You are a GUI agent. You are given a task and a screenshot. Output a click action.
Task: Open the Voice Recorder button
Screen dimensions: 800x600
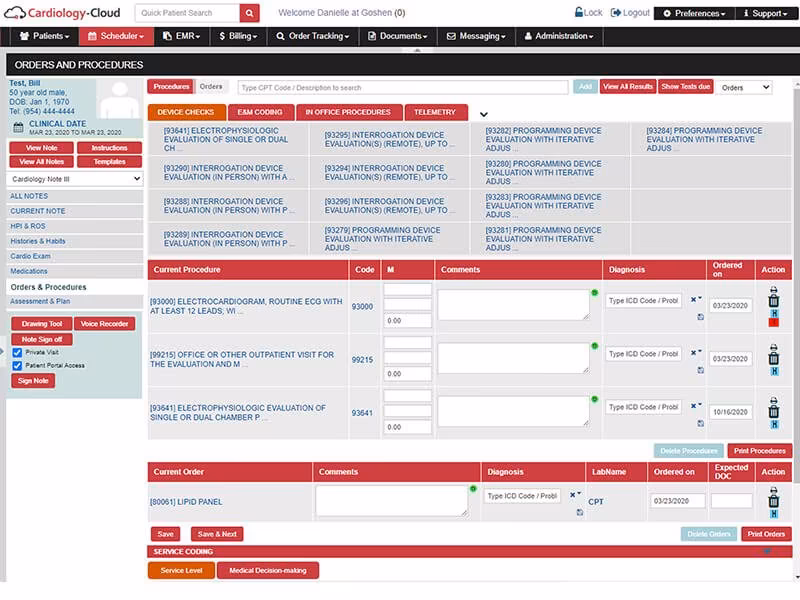pos(105,324)
